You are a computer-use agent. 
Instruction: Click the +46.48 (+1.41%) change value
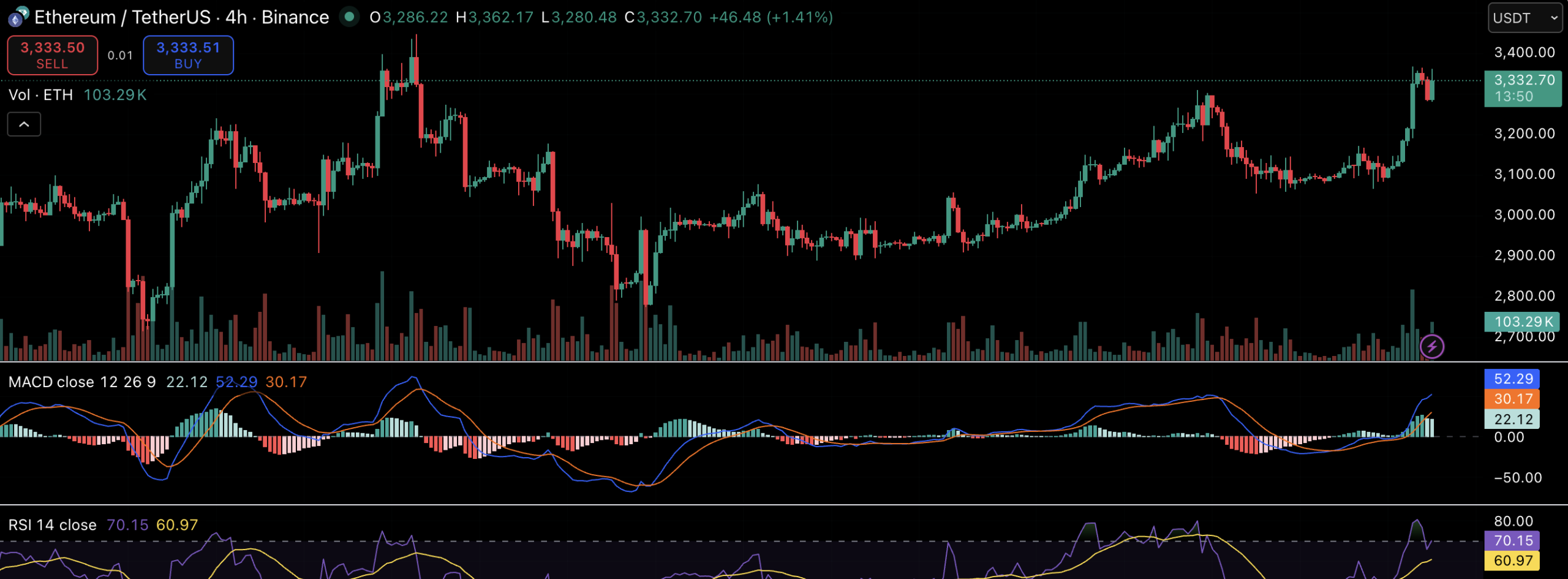[x=771, y=17]
